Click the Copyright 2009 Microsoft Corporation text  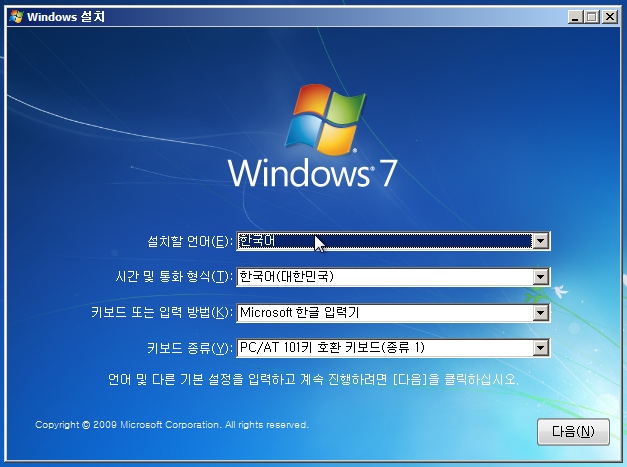172,425
